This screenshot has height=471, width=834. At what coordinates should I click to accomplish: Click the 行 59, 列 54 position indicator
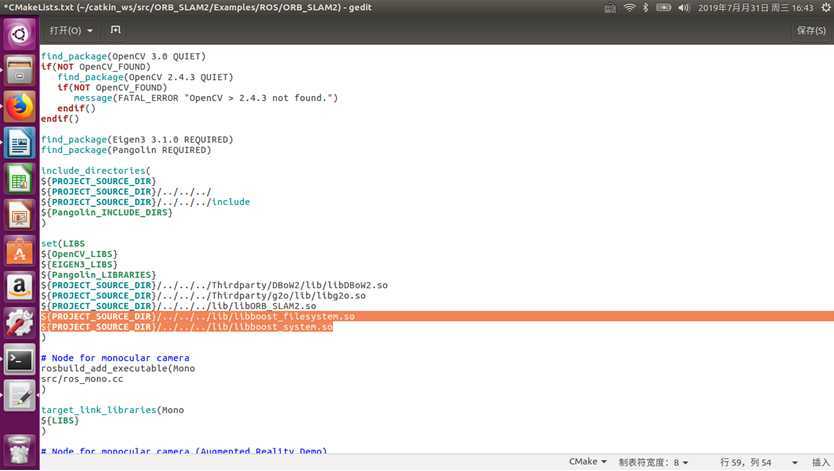(745, 462)
